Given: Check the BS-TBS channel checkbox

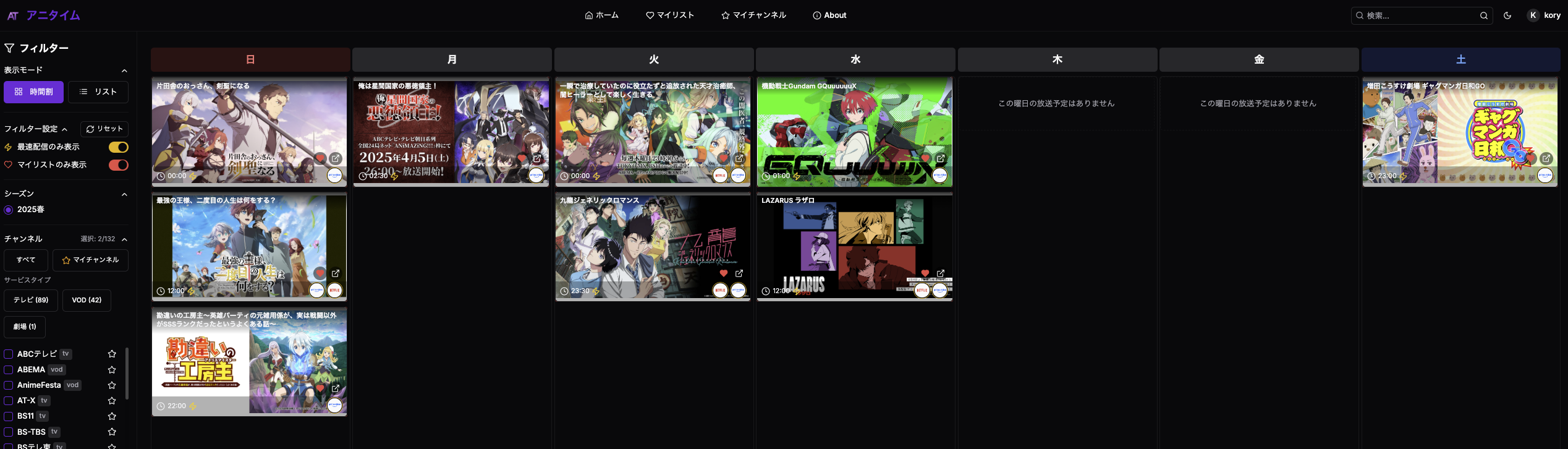Looking at the screenshot, I should click(x=9, y=432).
